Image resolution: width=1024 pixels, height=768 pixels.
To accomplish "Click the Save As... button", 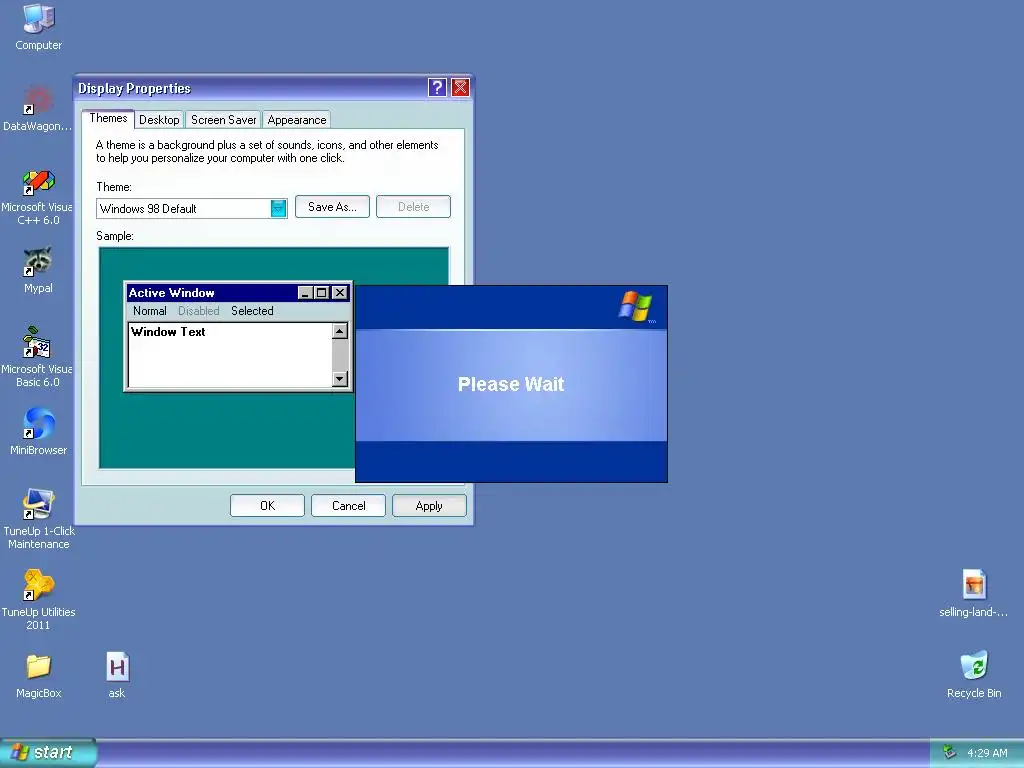I will (332, 206).
